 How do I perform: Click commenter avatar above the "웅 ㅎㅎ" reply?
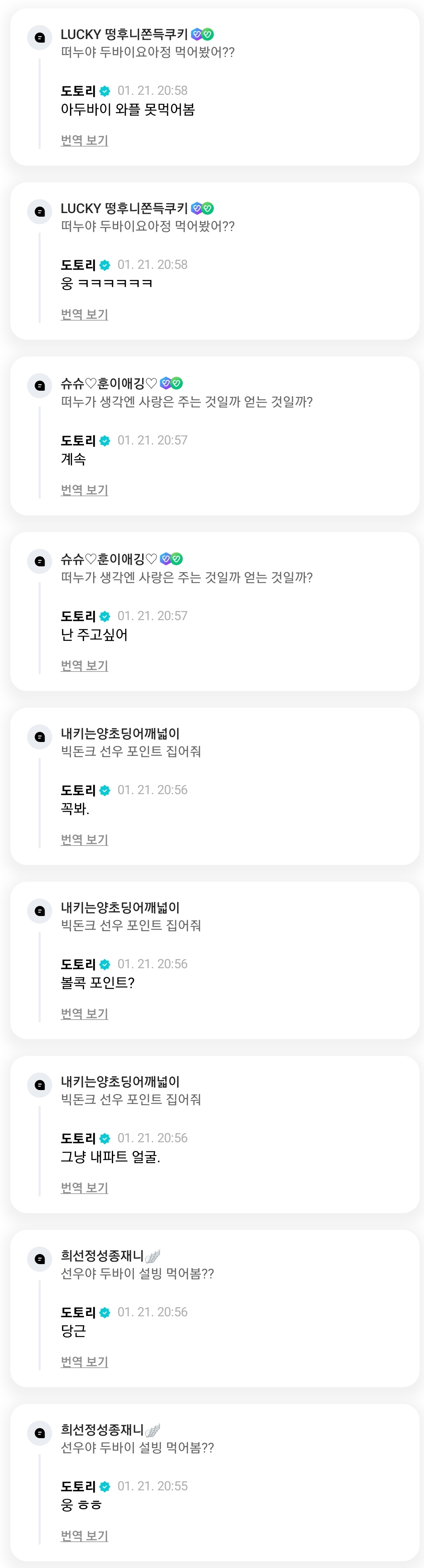(x=40, y=1433)
